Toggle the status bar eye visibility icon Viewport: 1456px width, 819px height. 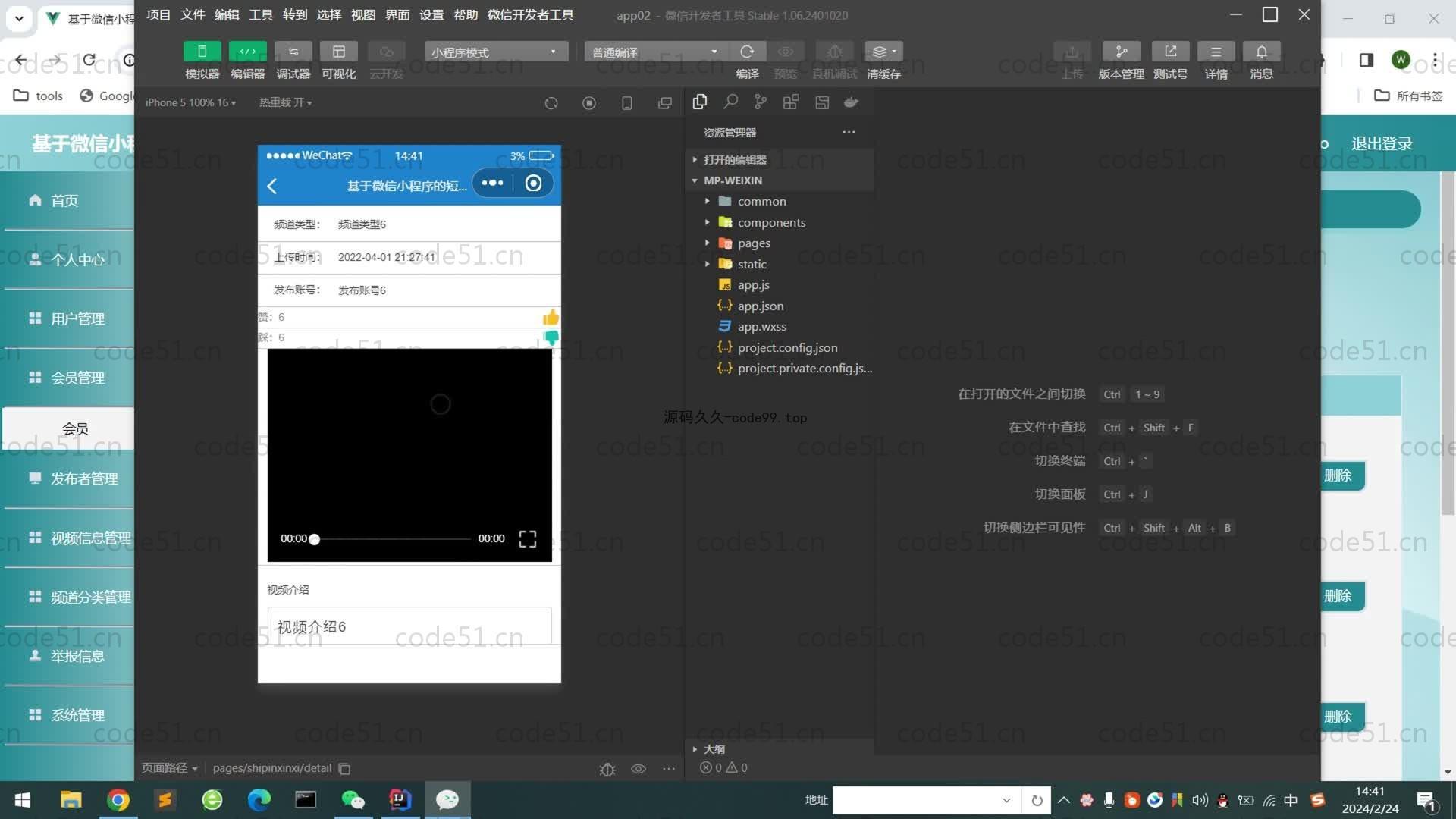[x=639, y=768]
